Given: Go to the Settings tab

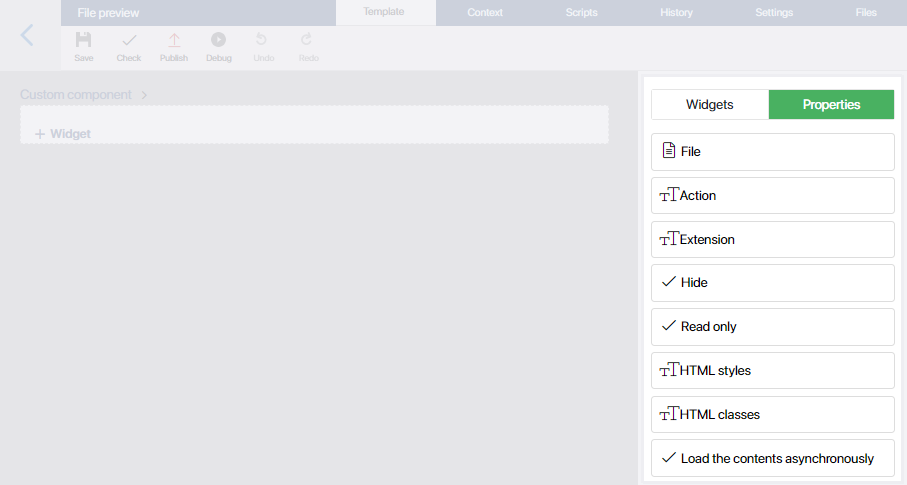Looking at the screenshot, I should (774, 12).
